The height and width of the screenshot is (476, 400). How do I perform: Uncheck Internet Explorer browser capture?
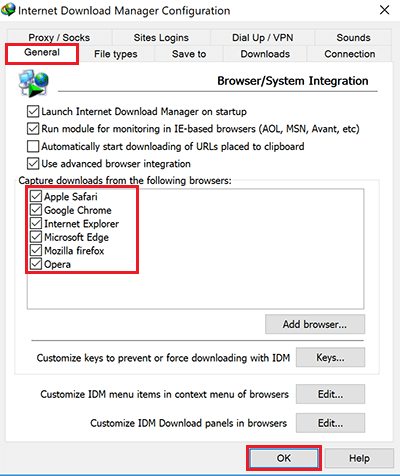point(36,223)
